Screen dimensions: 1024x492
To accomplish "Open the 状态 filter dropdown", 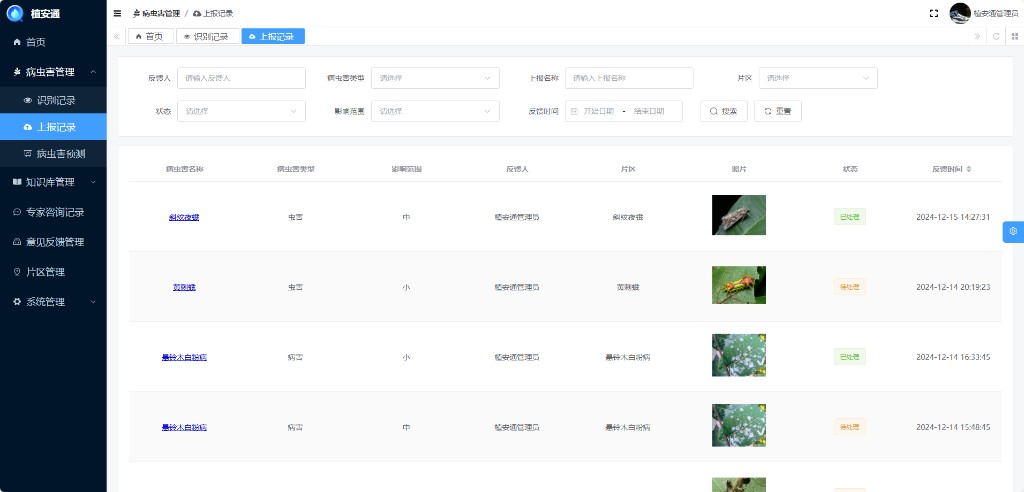I will pos(241,111).
